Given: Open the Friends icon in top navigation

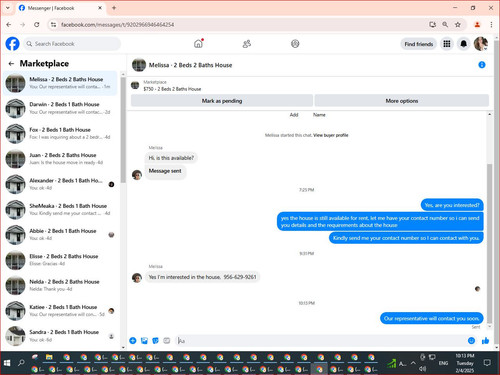Looking at the screenshot, I should (x=247, y=44).
